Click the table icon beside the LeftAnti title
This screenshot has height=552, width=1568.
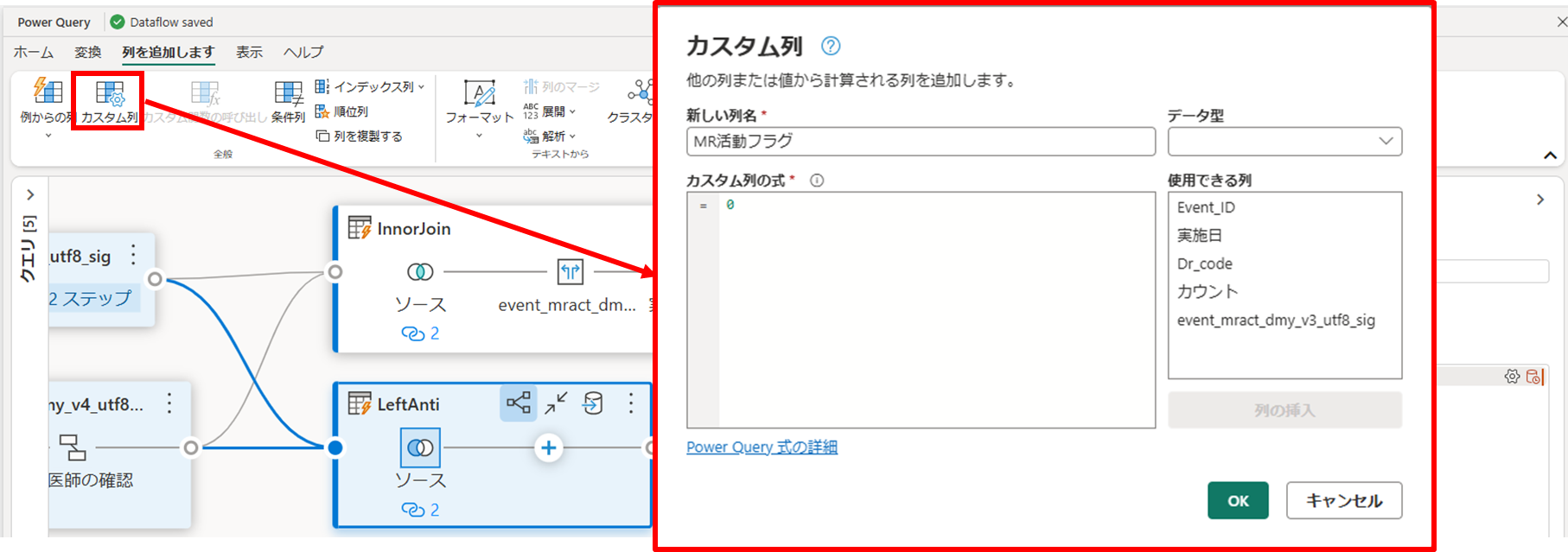(360, 403)
